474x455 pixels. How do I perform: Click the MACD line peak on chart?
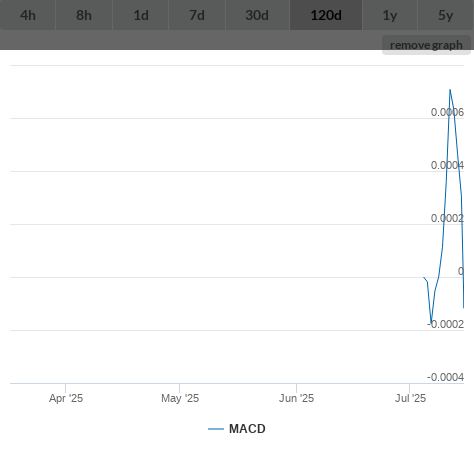pyautogui.click(x=450, y=90)
